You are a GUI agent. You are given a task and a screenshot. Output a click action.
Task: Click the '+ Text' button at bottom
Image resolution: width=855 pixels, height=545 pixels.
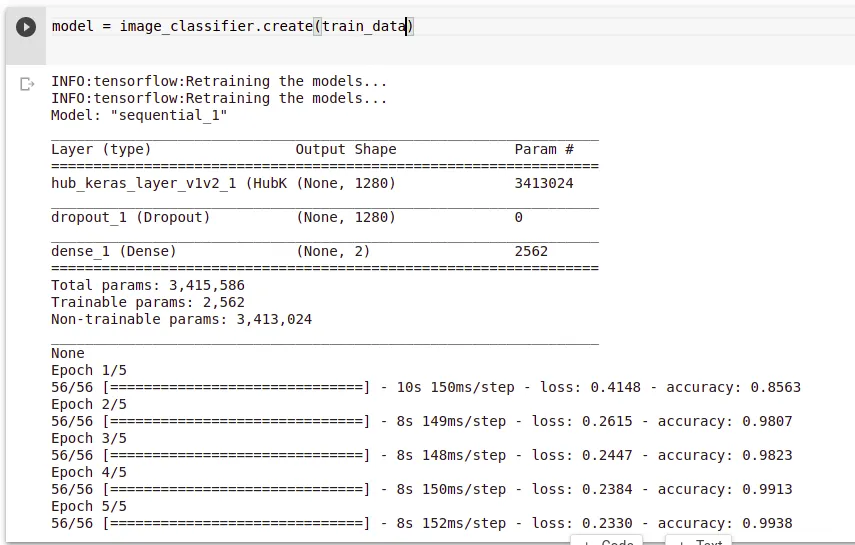click(699, 541)
